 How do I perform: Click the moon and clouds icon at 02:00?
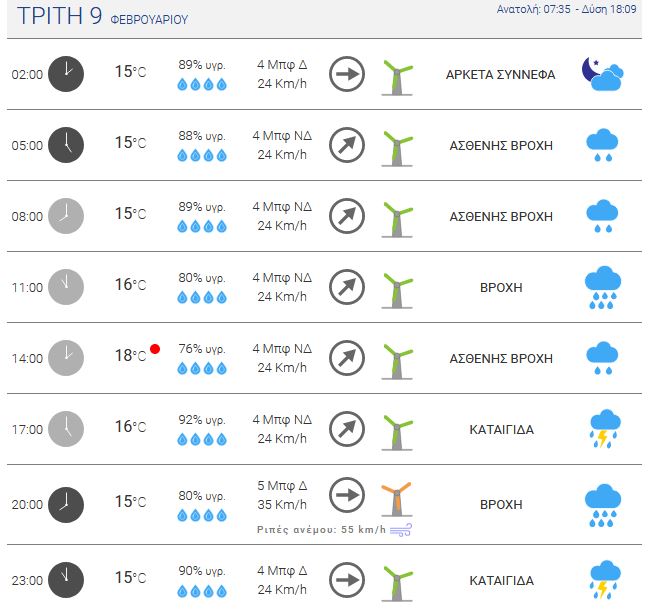pos(603,74)
